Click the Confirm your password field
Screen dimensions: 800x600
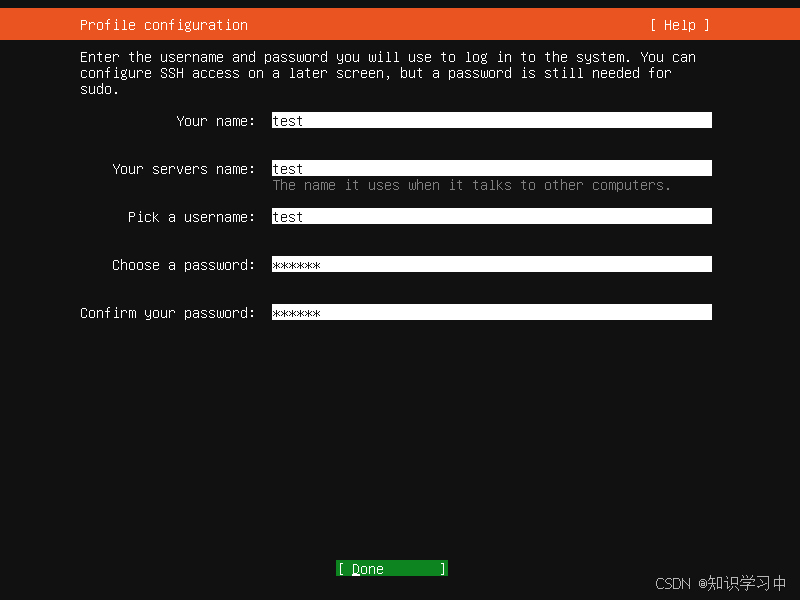click(x=491, y=312)
